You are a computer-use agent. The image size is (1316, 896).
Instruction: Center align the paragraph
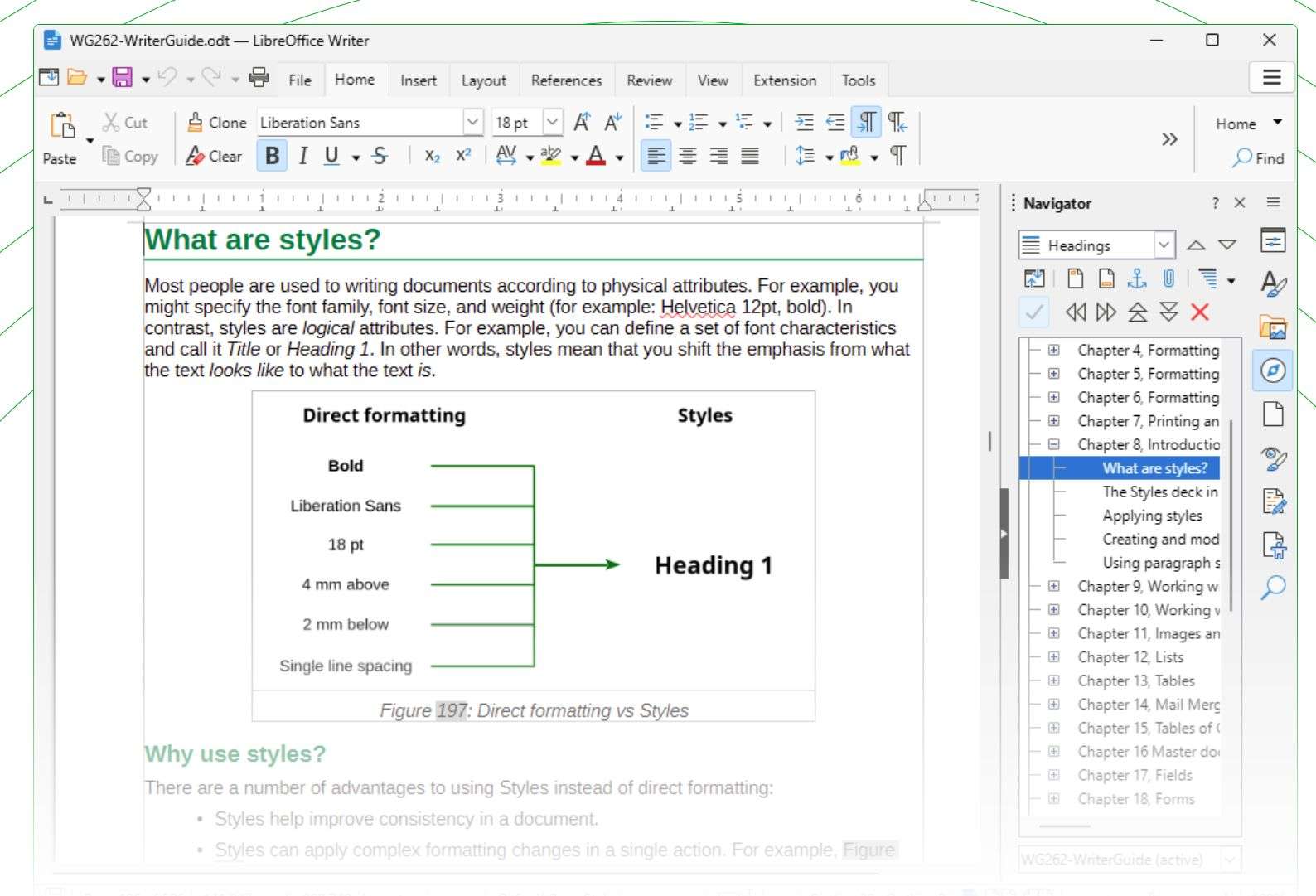(x=687, y=156)
